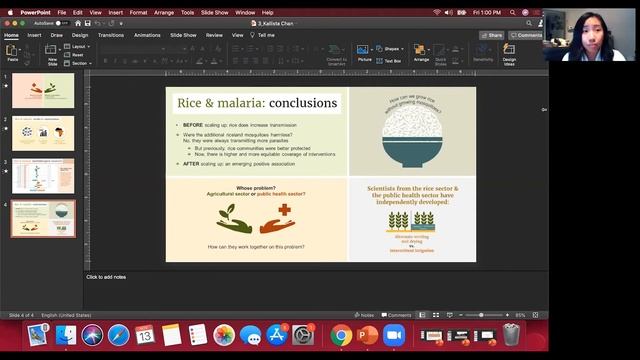Screen dimensions: 640x360
Task: Open the Arrange dropdown arrow
Action: click(x=429, y=50)
